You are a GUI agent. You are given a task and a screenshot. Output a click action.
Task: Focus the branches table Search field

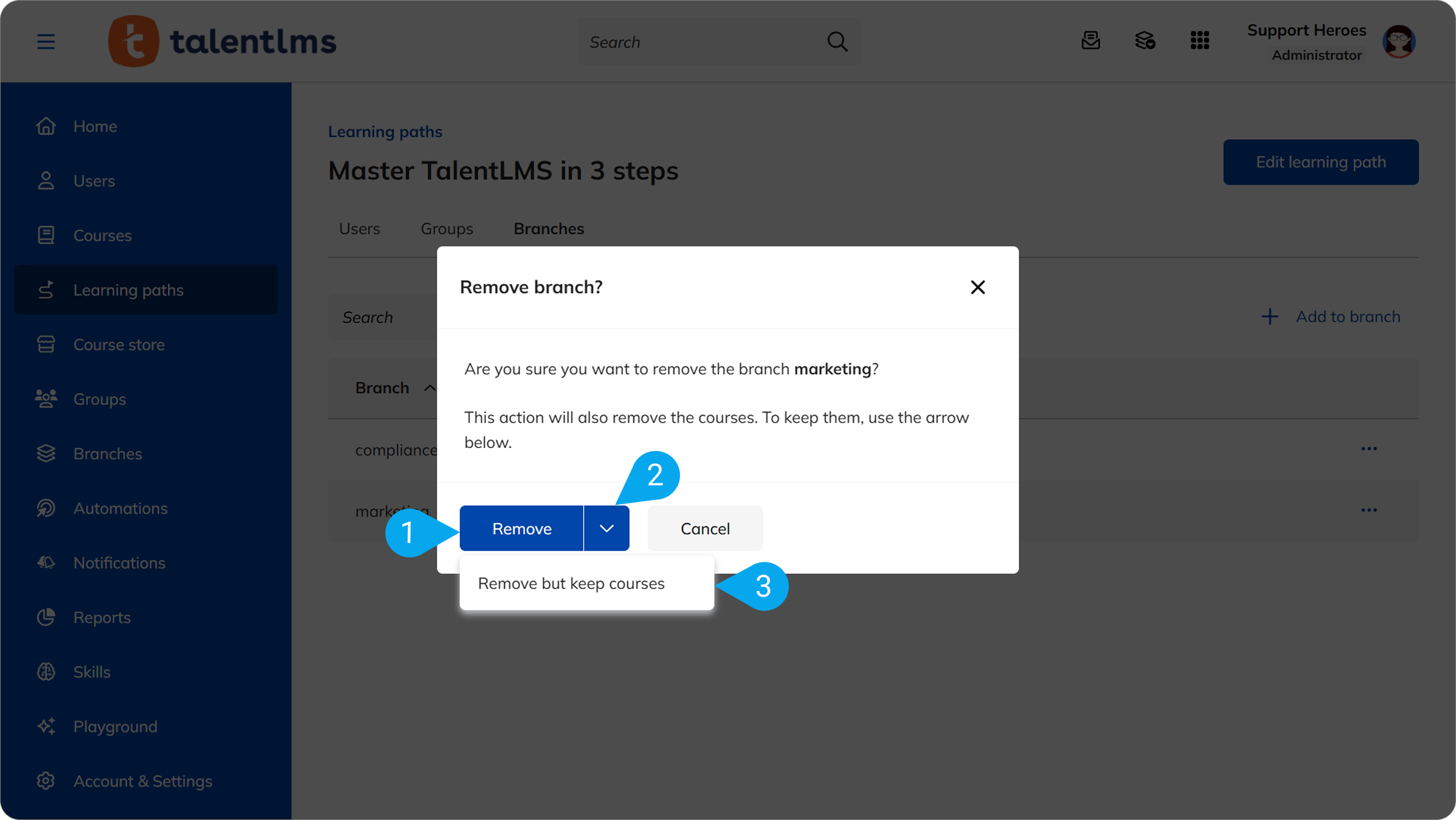coord(383,317)
